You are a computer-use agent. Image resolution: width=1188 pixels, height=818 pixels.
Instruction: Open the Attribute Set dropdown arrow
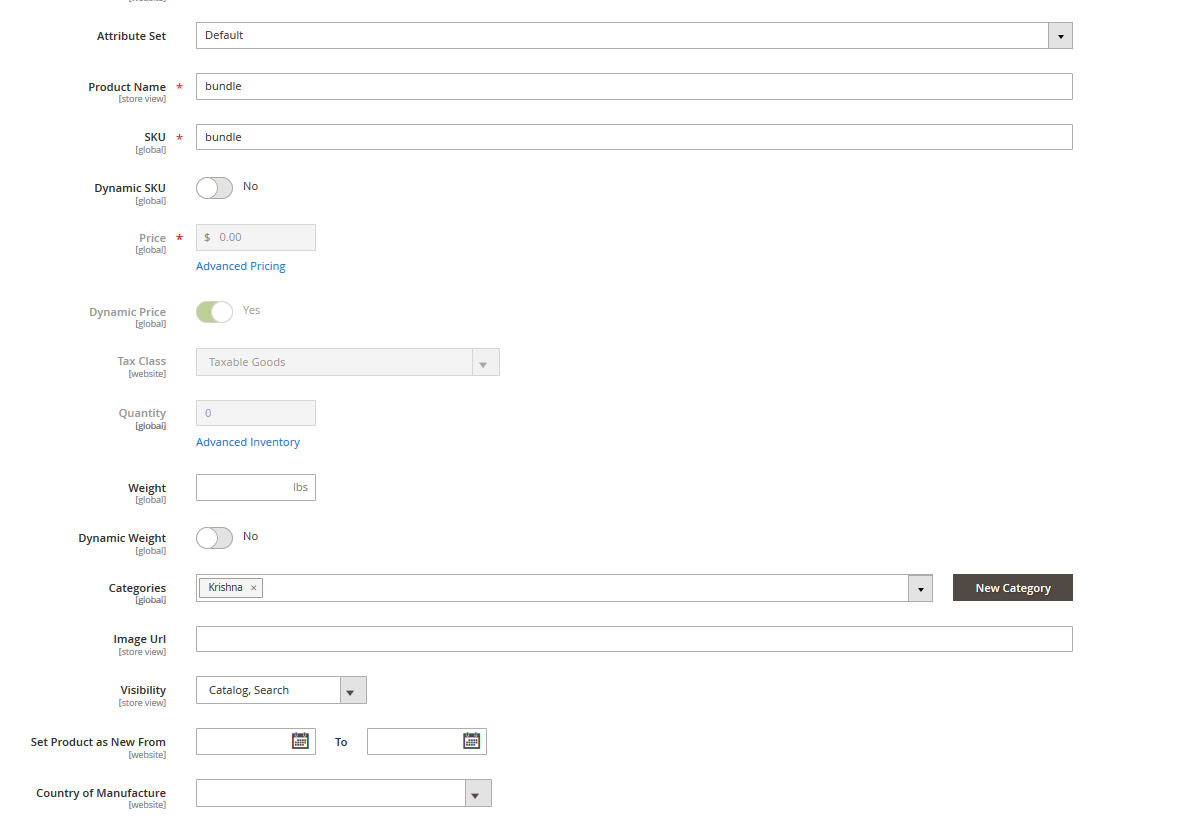click(1060, 36)
